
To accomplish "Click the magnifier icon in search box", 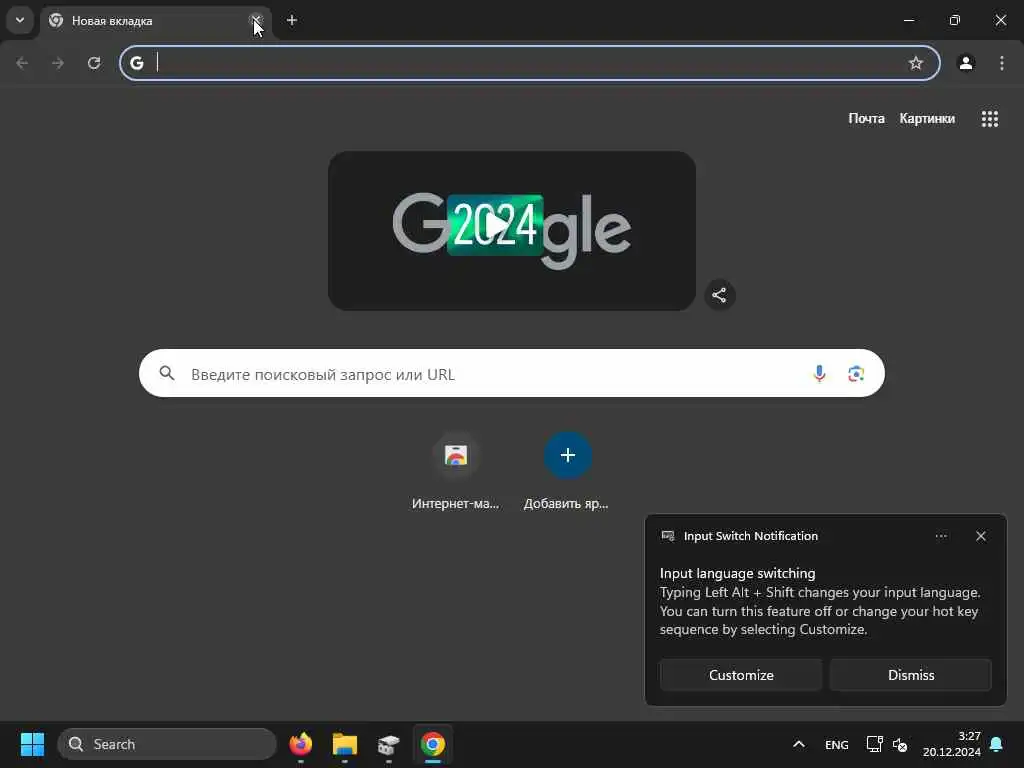I will tap(167, 373).
